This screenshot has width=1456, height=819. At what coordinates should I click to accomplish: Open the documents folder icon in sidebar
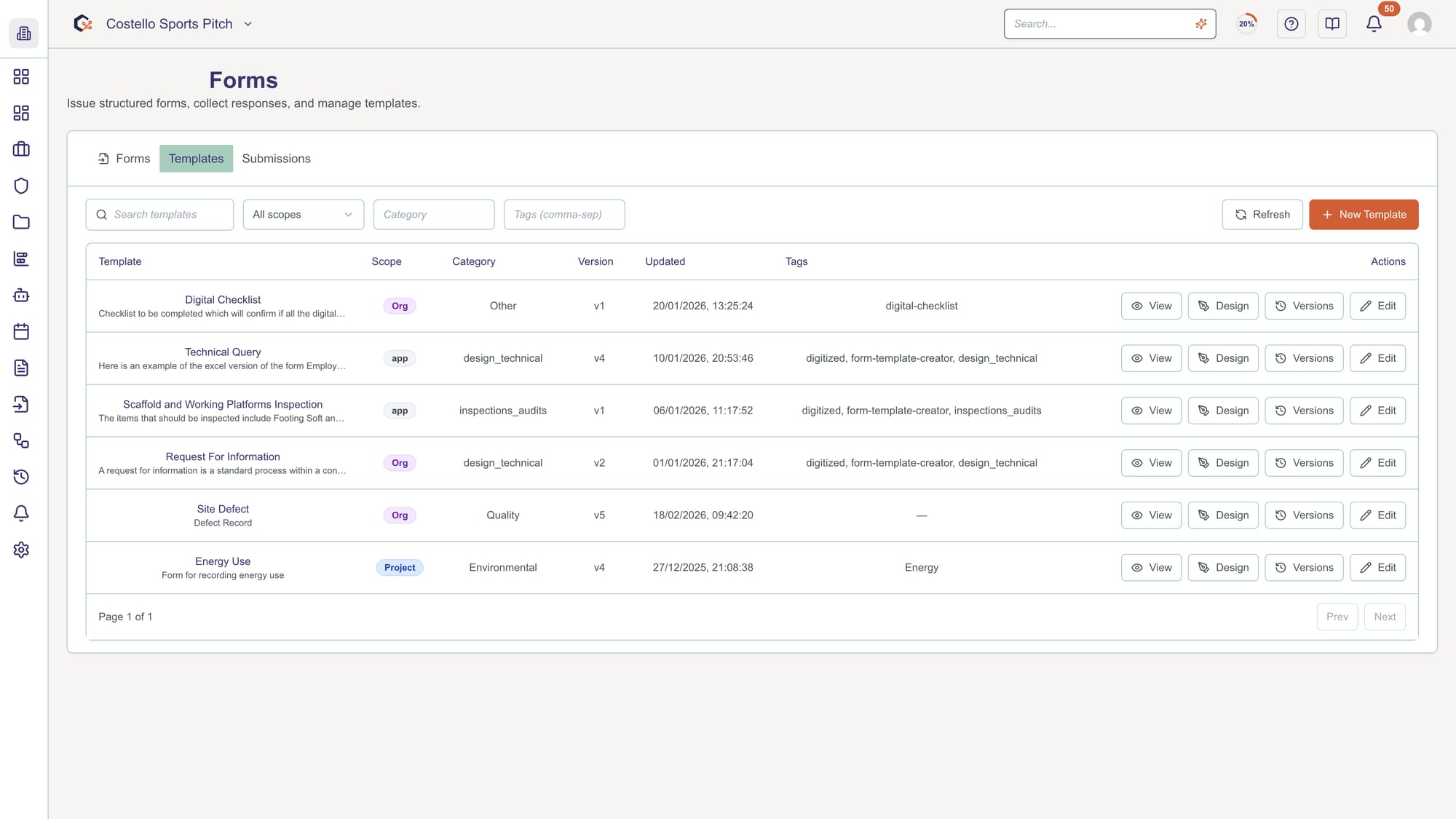pos(20,222)
